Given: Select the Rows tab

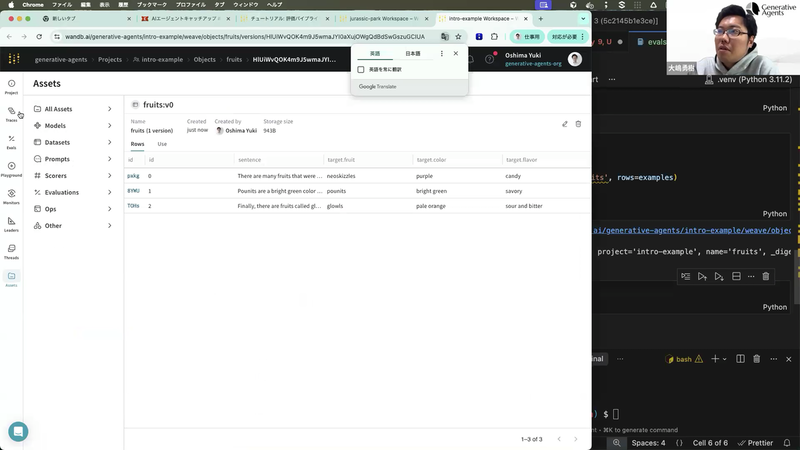Looking at the screenshot, I should coord(137,144).
